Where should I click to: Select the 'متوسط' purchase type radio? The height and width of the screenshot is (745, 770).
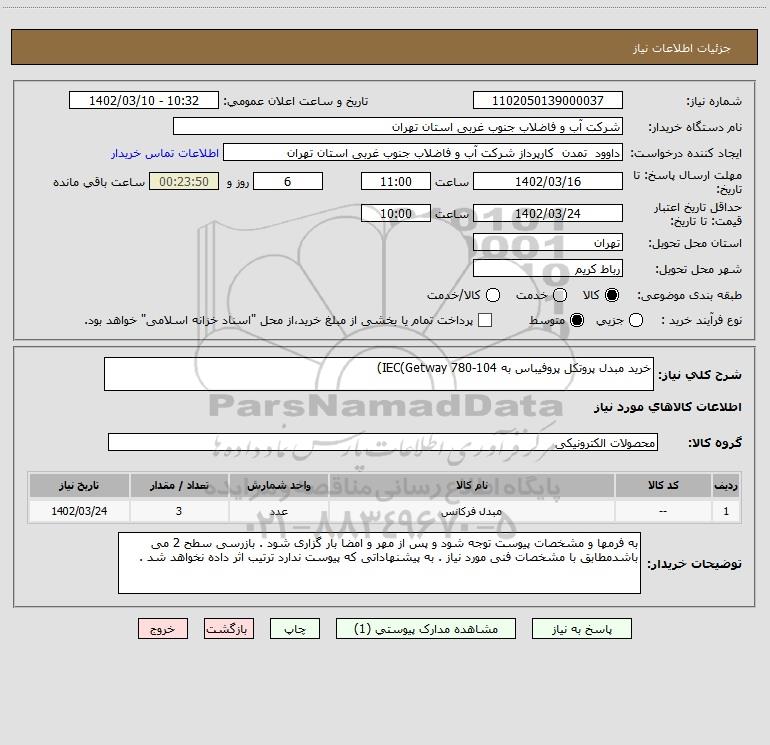(577, 320)
